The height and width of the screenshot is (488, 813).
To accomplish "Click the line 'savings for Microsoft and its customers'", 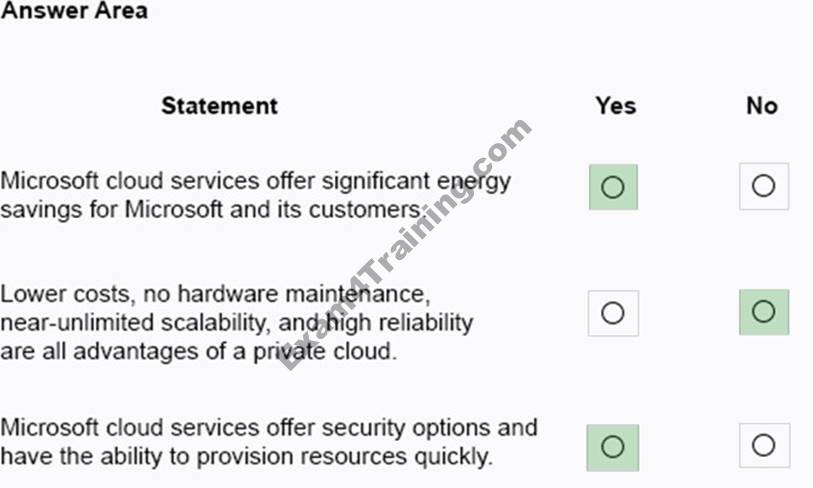I will pos(214,210).
